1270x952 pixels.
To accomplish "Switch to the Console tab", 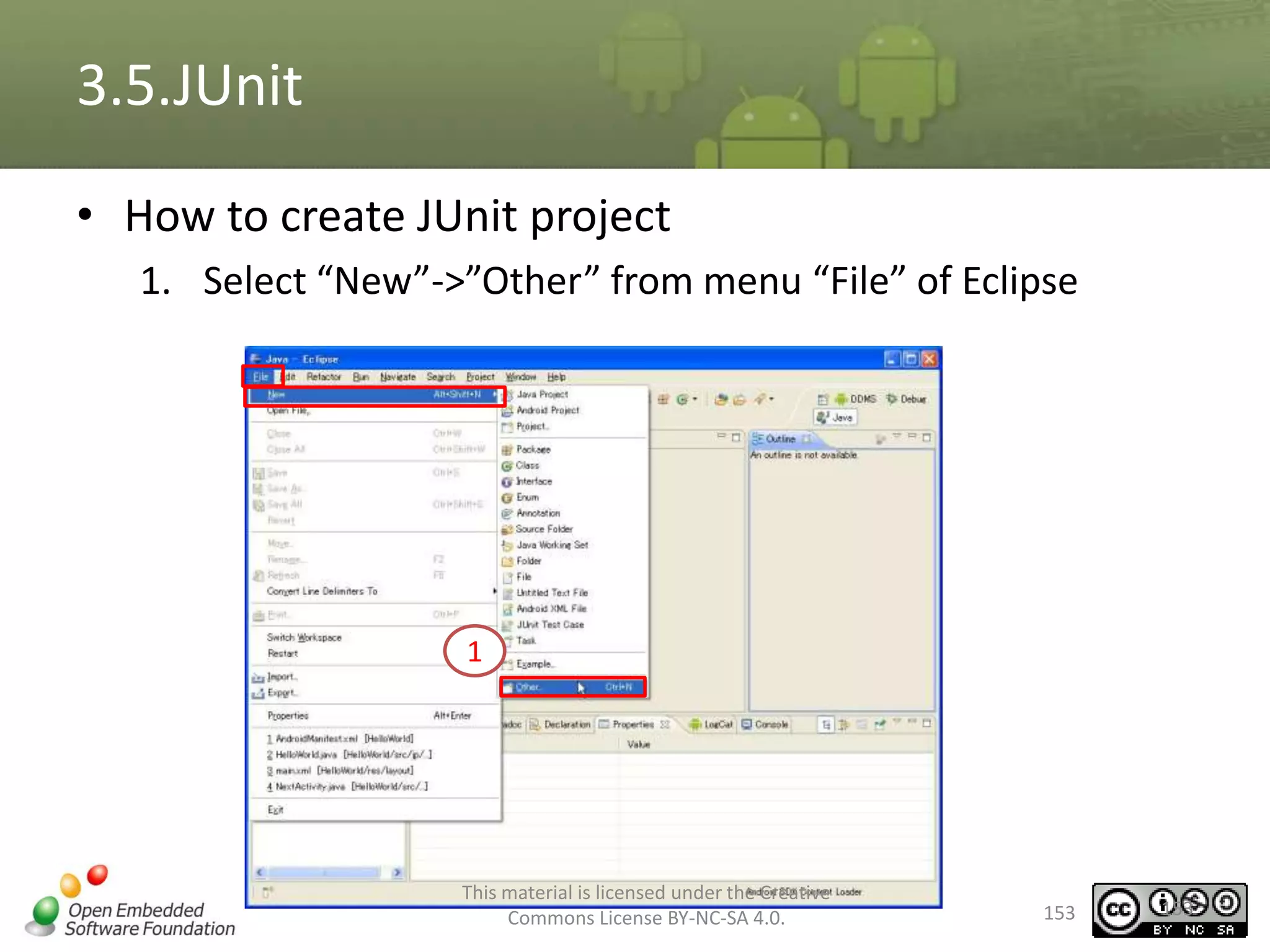I will coord(765,724).
